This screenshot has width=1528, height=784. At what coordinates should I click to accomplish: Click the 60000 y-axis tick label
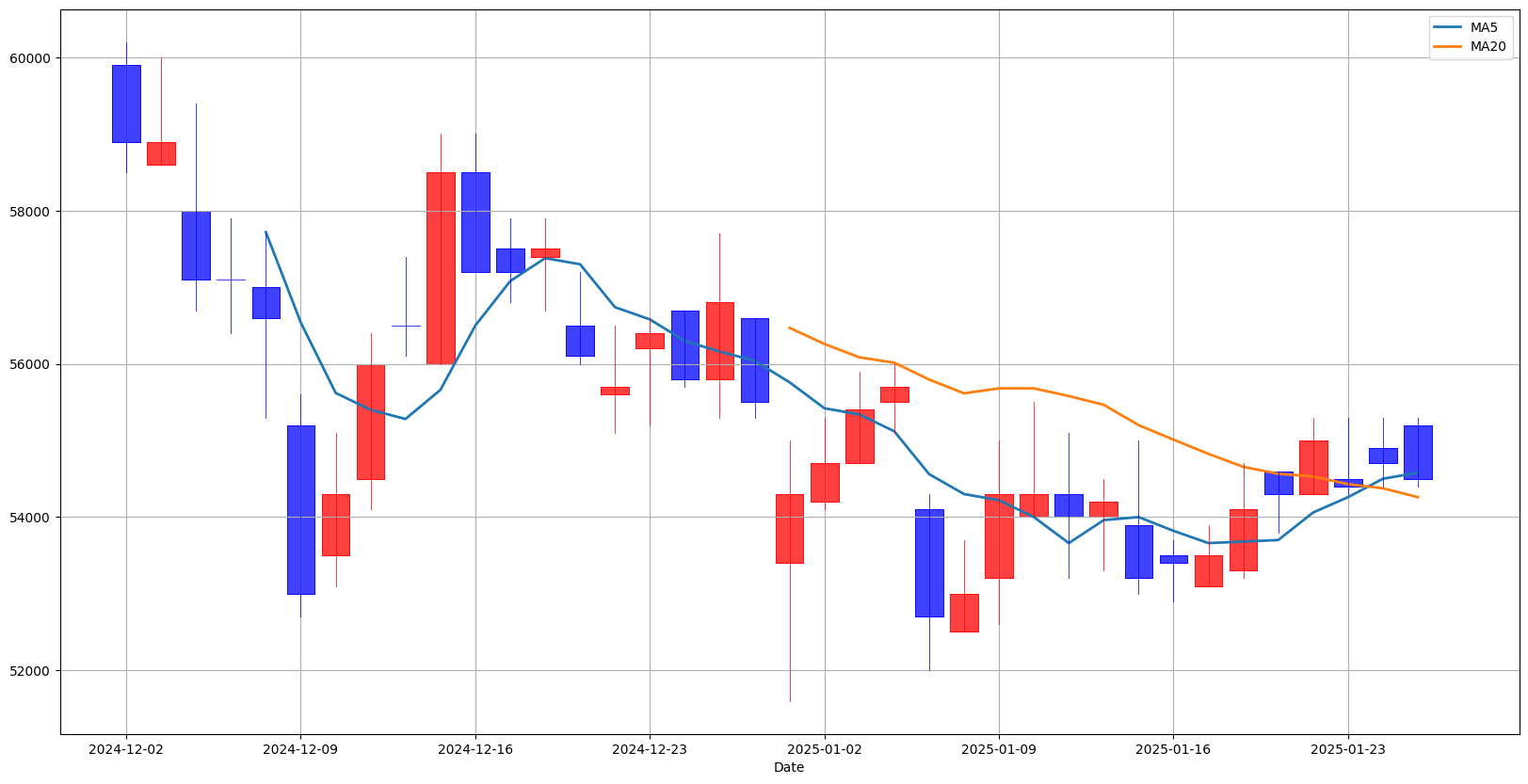30,58
